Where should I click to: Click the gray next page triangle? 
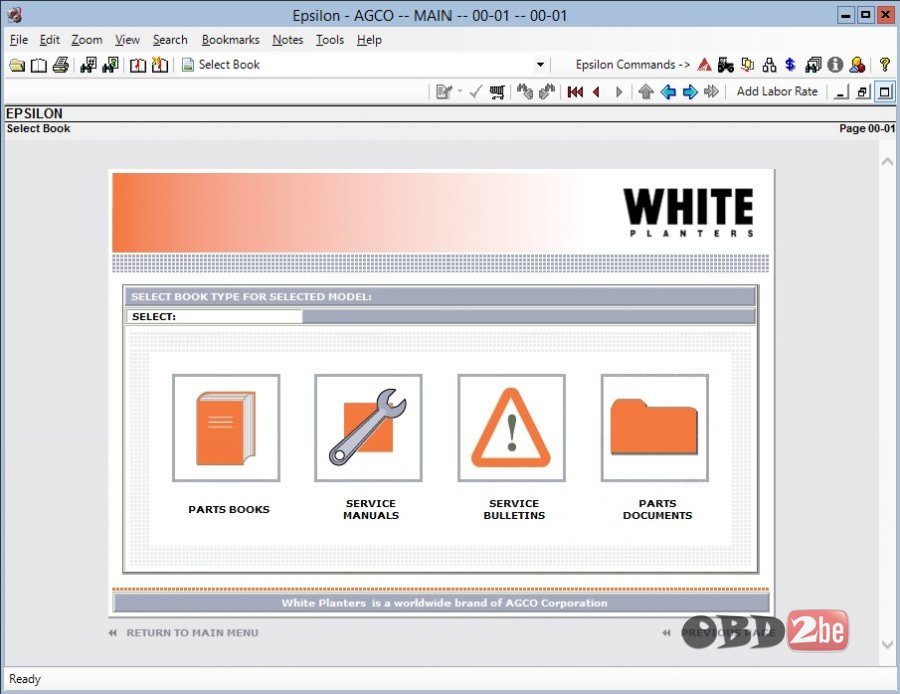pos(619,92)
